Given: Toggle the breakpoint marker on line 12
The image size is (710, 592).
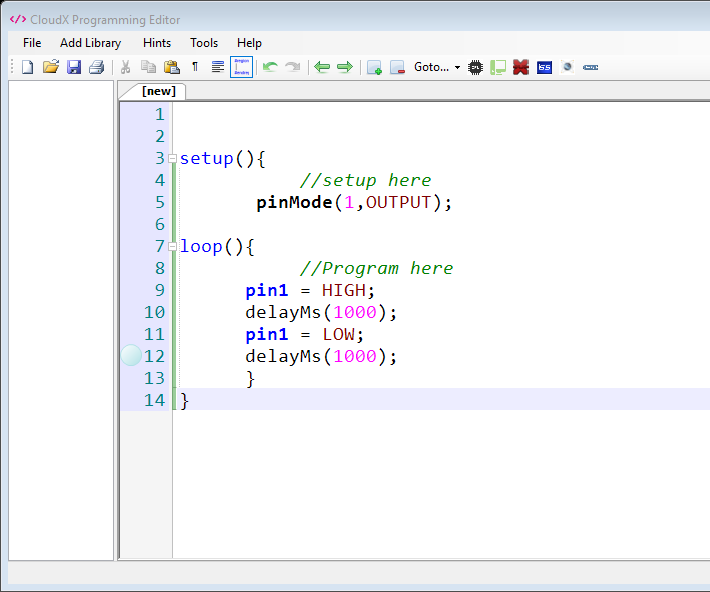Looking at the screenshot, I should click(131, 355).
